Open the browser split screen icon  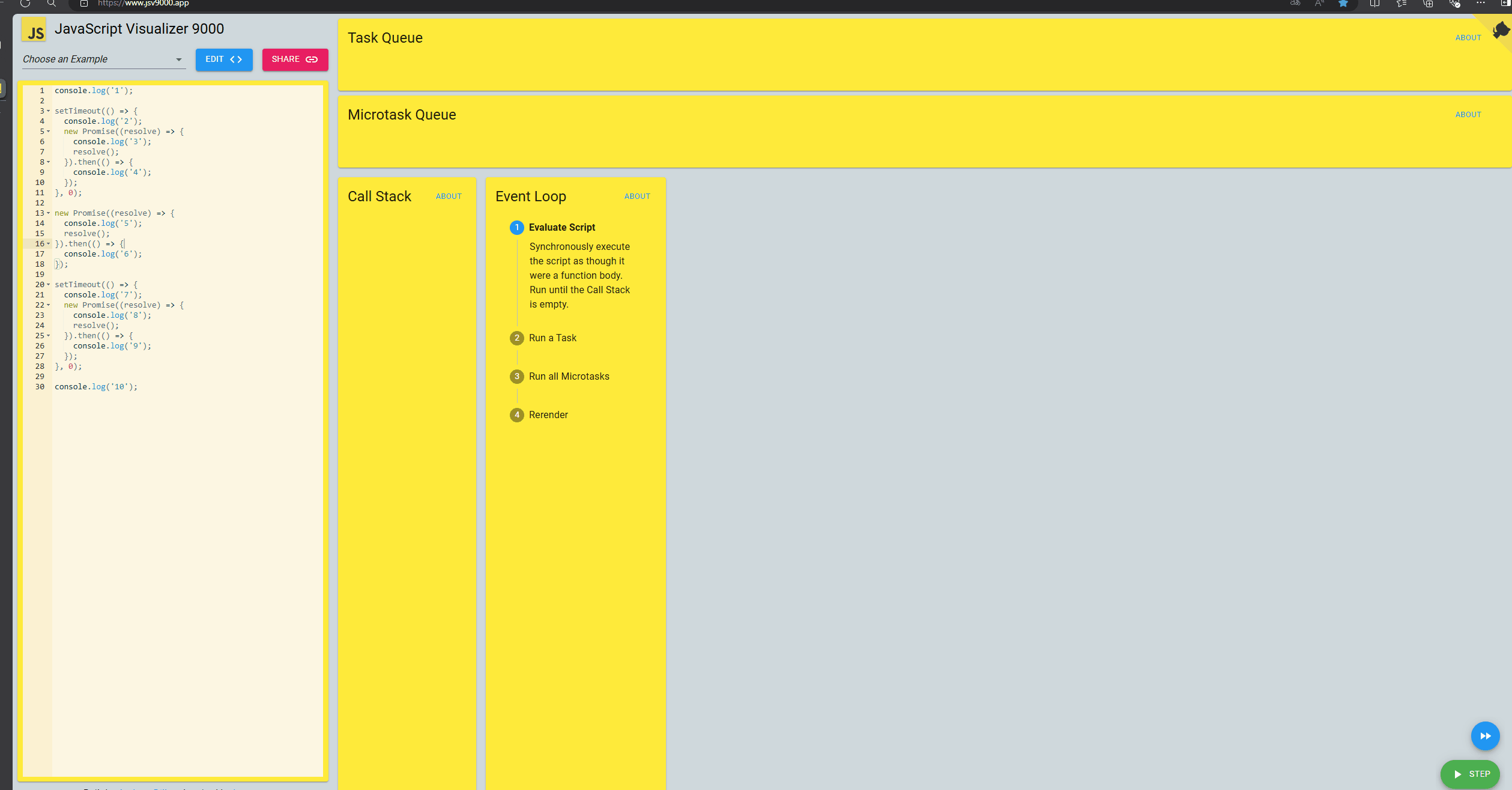[1374, 4]
